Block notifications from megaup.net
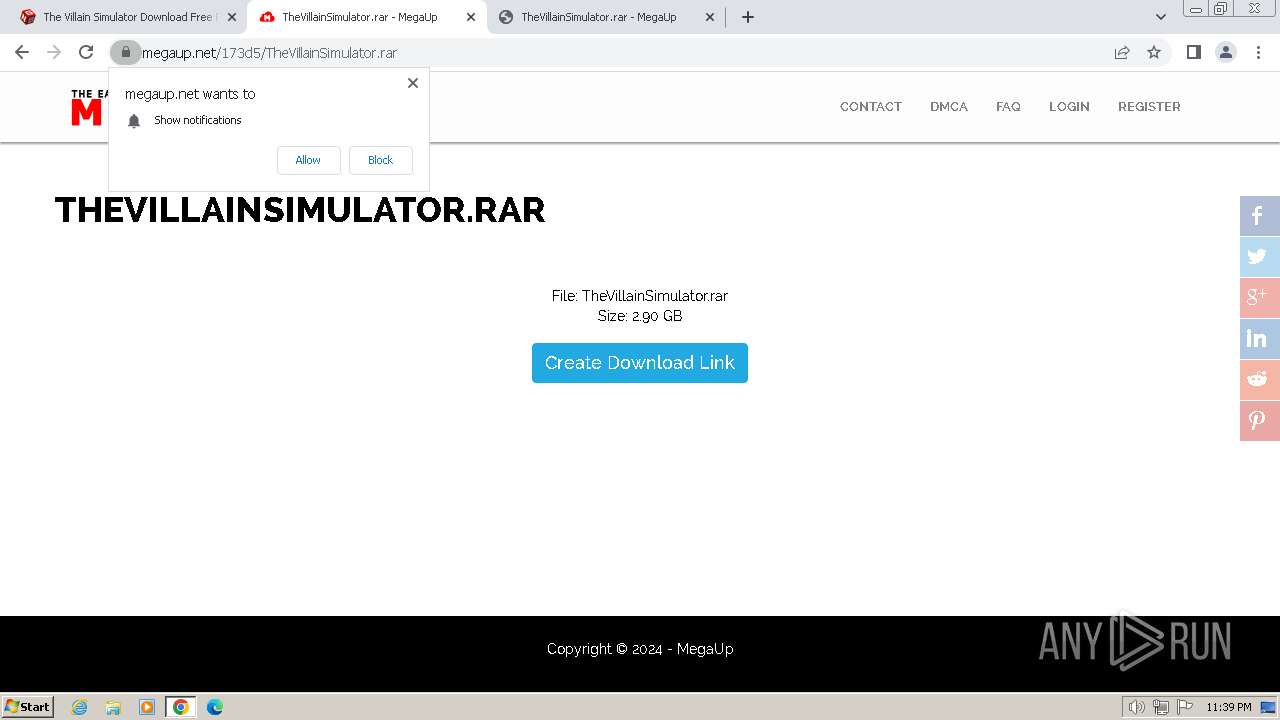Viewport: 1280px width, 720px height. (380, 160)
